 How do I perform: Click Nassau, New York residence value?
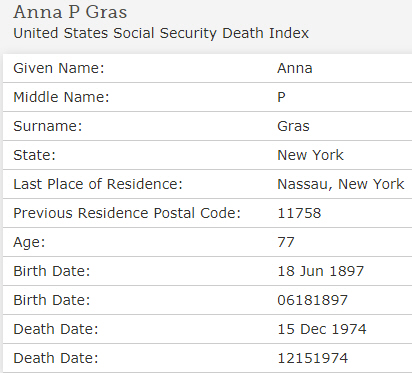click(341, 184)
